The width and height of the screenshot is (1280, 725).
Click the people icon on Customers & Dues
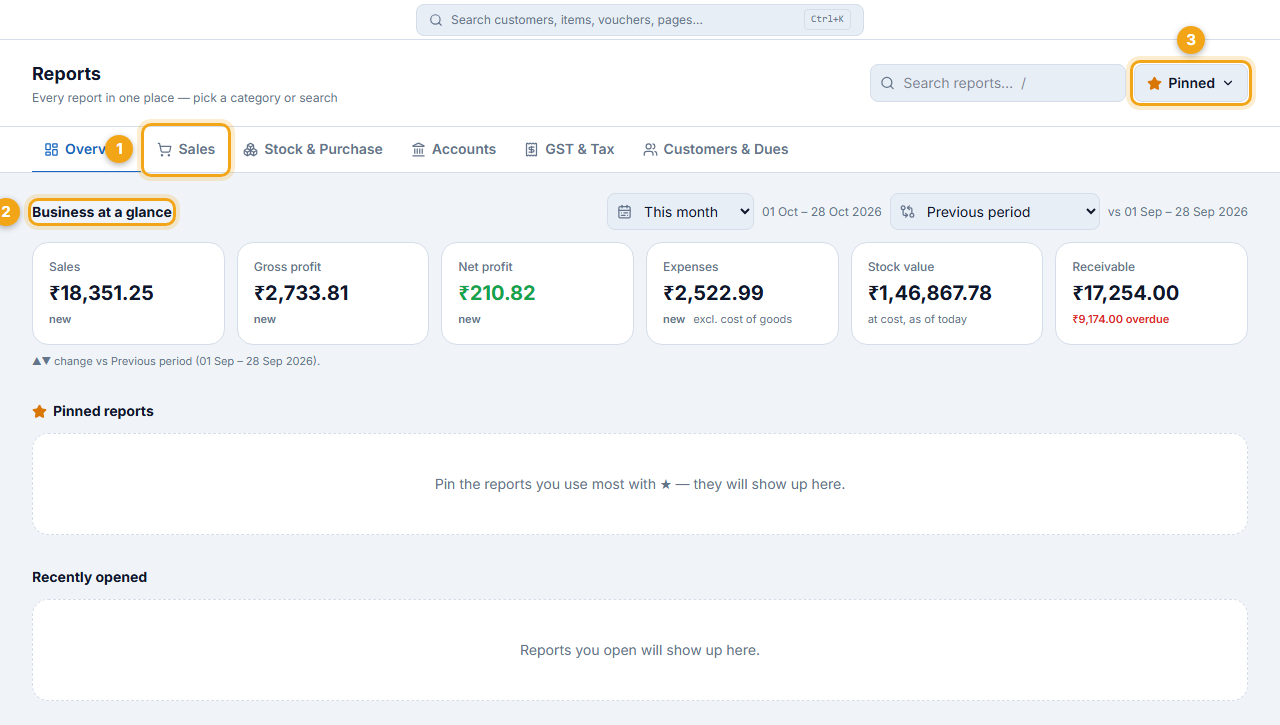click(650, 149)
